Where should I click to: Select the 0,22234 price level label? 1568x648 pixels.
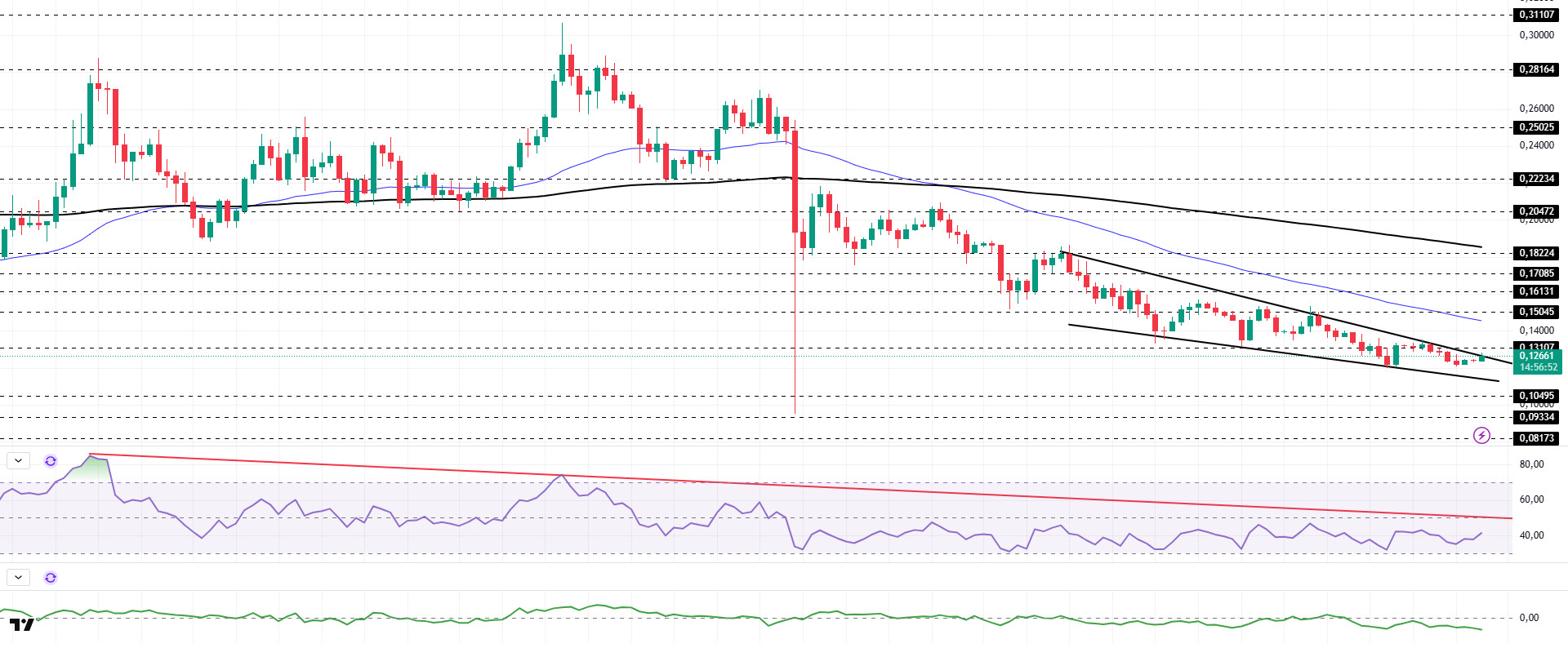[x=1536, y=179]
